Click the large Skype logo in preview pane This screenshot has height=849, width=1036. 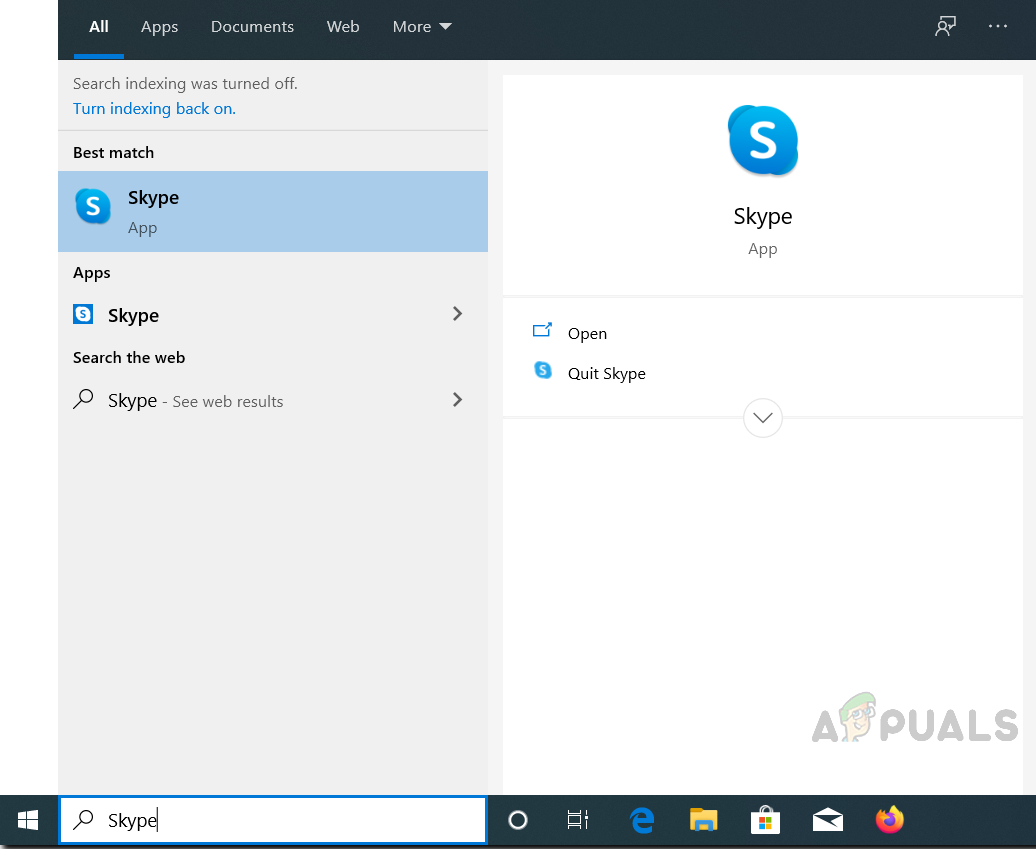[763, 141]
